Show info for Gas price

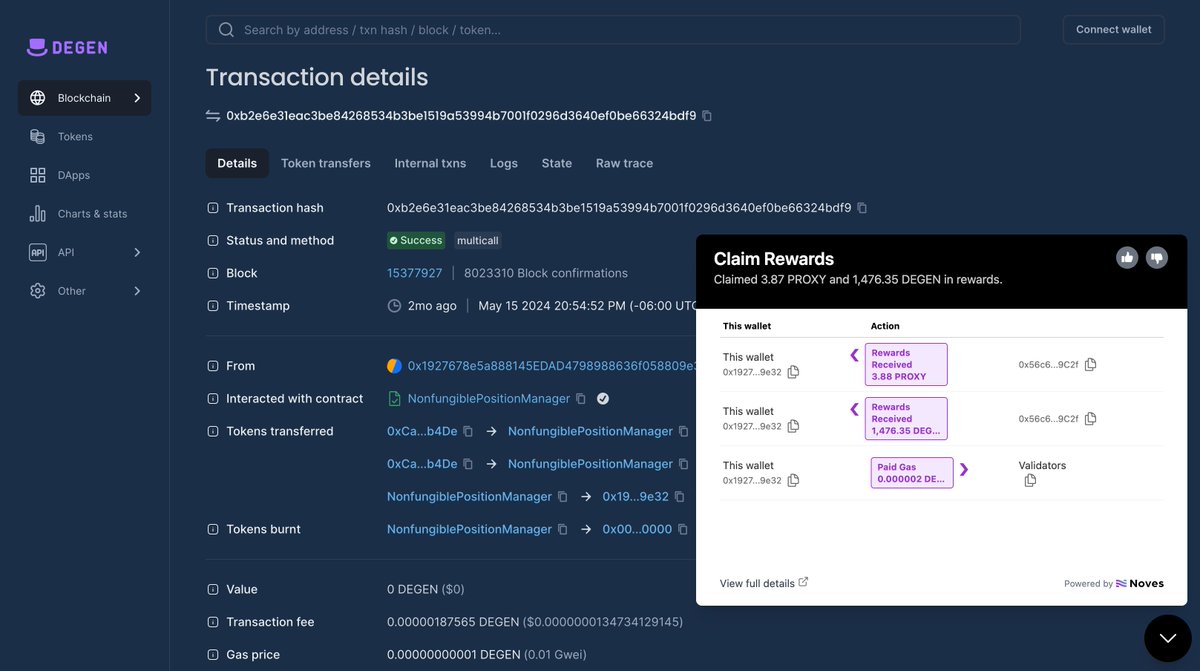212,655
